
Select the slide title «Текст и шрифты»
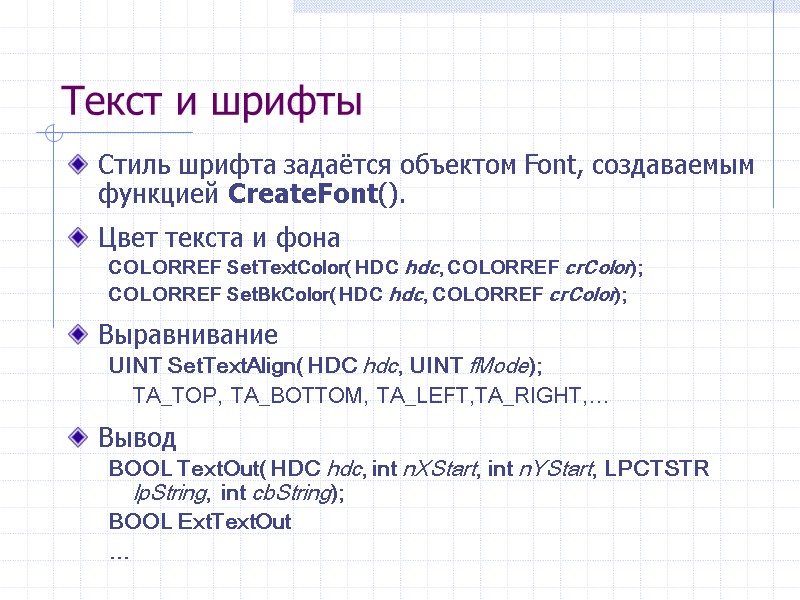(212, 100)
